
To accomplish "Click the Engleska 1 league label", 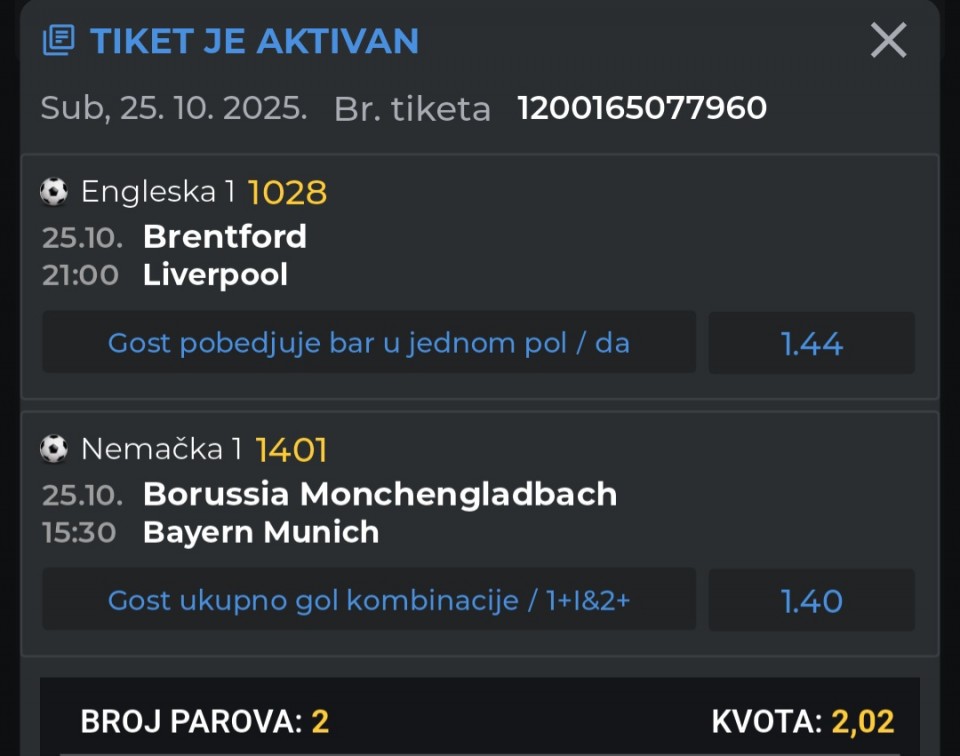I will click(x=160, y=191).
